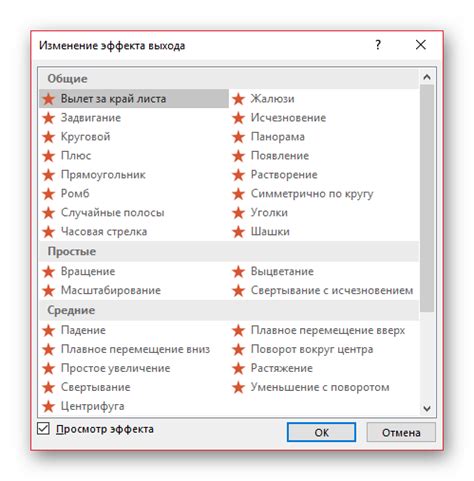The height and width of the screenshot is (481, 474).
Task: Click the Отмена button
Action: click(x=401, y=432)
